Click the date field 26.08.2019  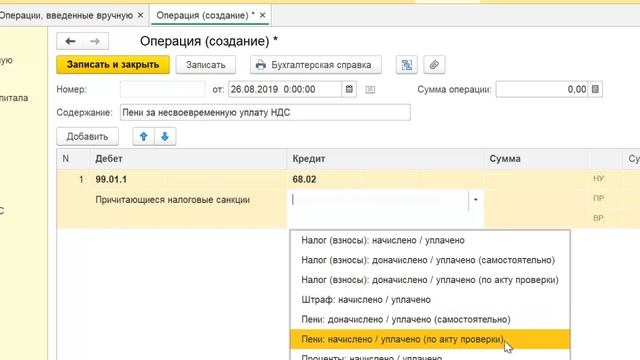285,89
